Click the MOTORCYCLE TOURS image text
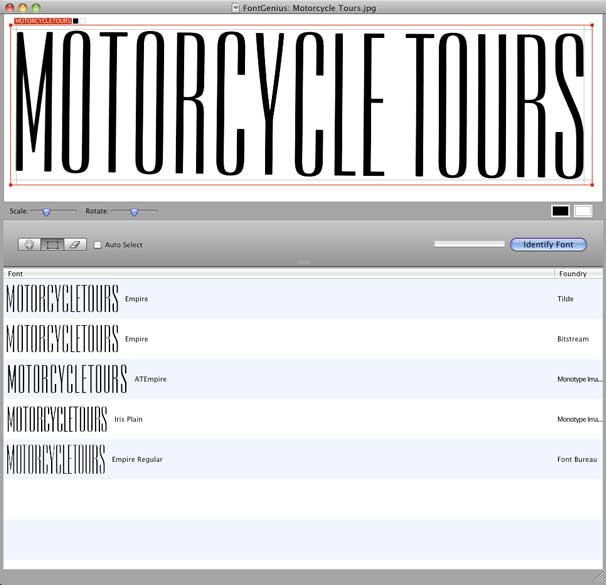The height and width of the screenshot is (585, 606). 300,105
